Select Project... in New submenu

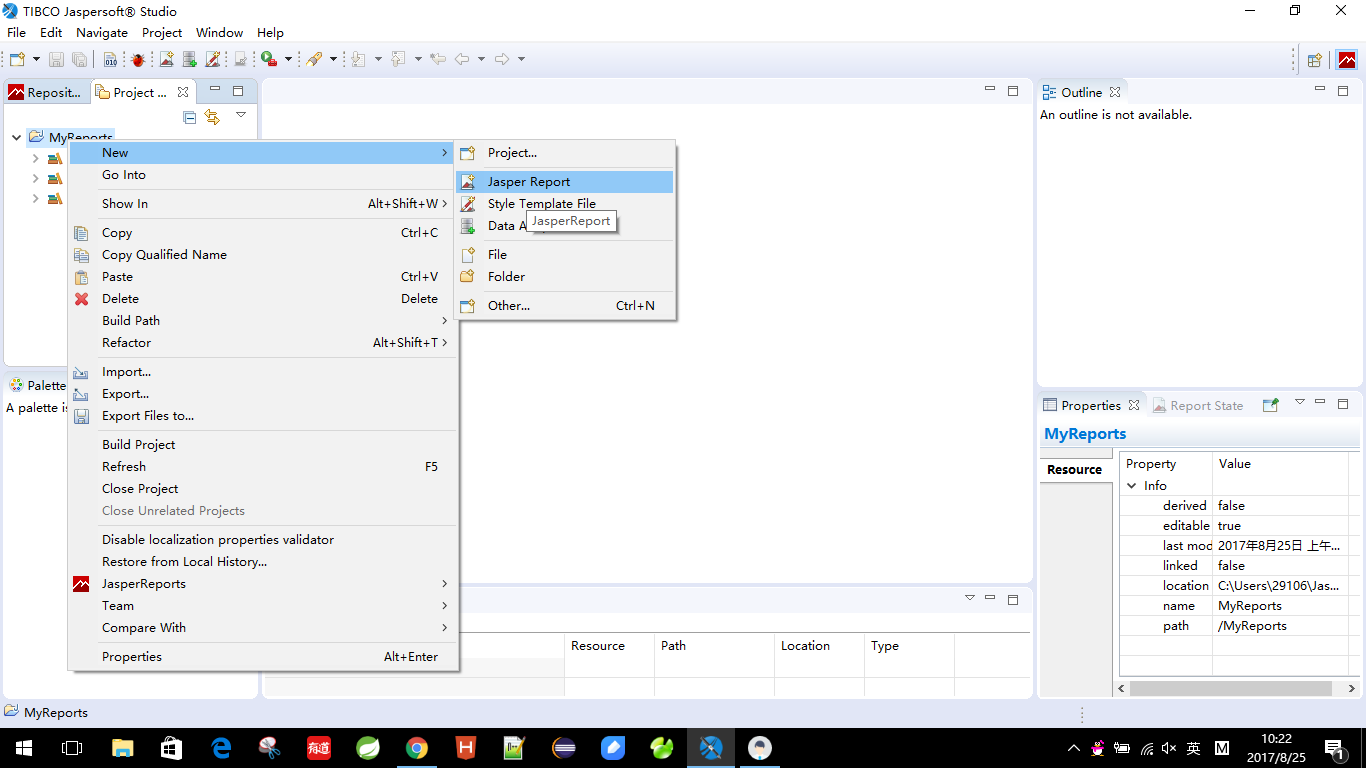tap(564, 152)
